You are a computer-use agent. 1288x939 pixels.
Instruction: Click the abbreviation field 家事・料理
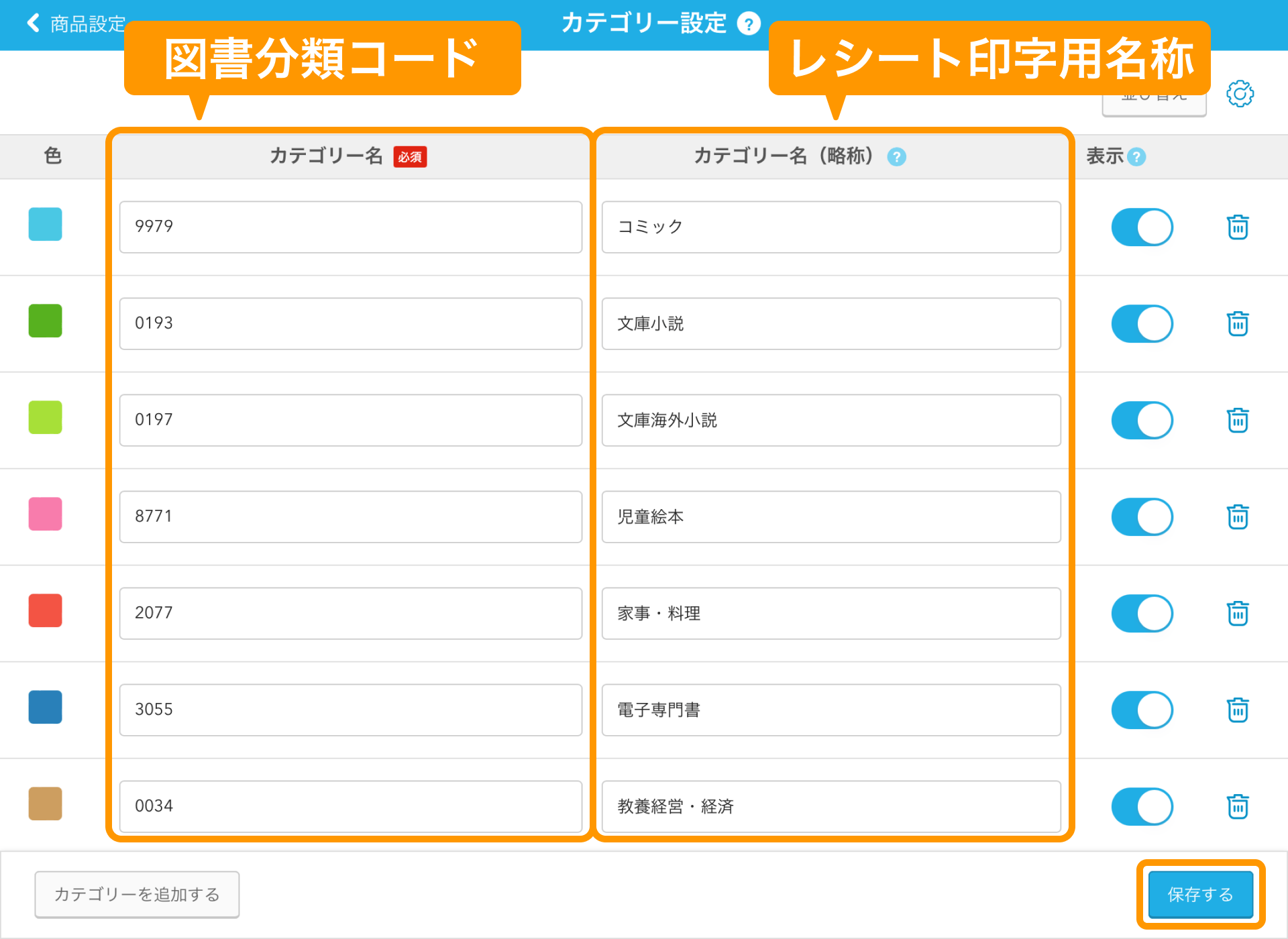pos(831,613)
